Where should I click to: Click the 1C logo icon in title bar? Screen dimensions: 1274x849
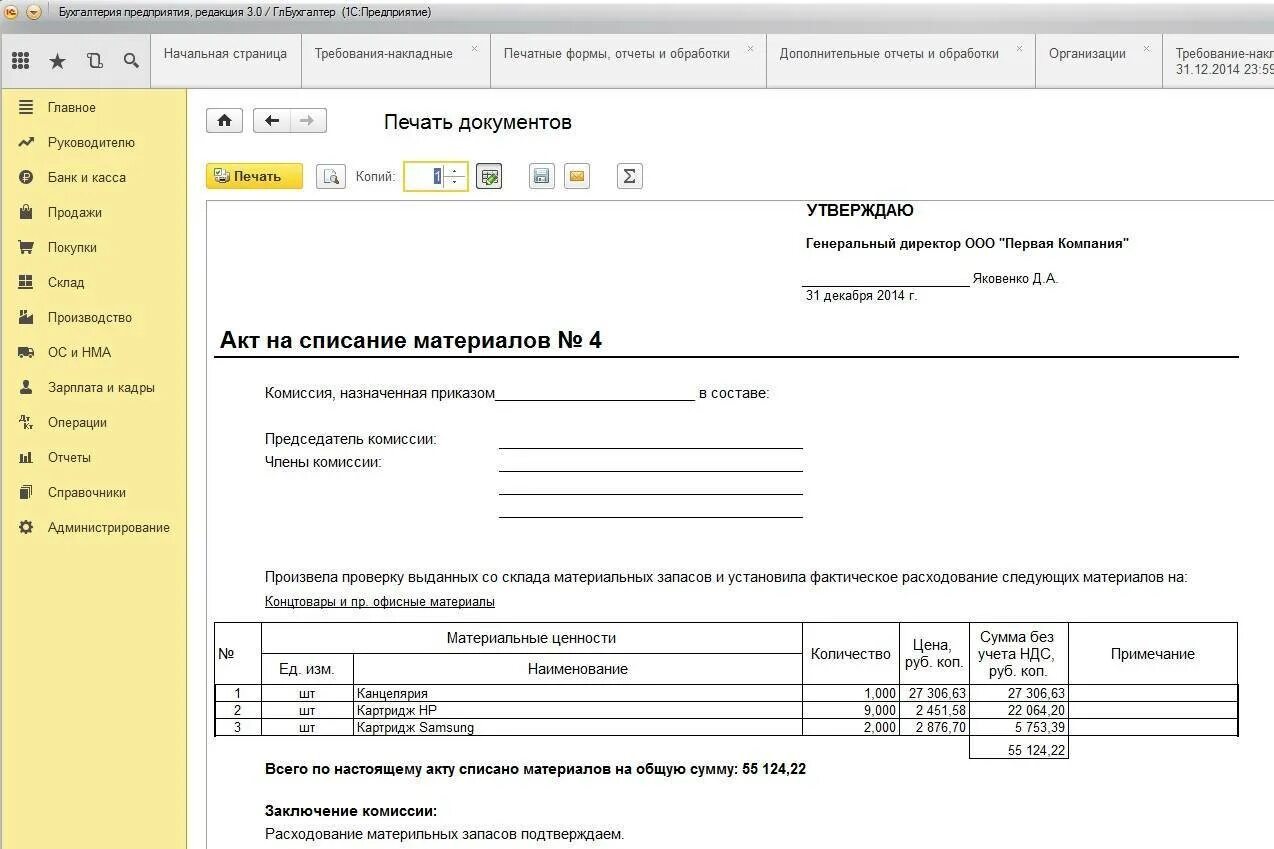[11, 12]
